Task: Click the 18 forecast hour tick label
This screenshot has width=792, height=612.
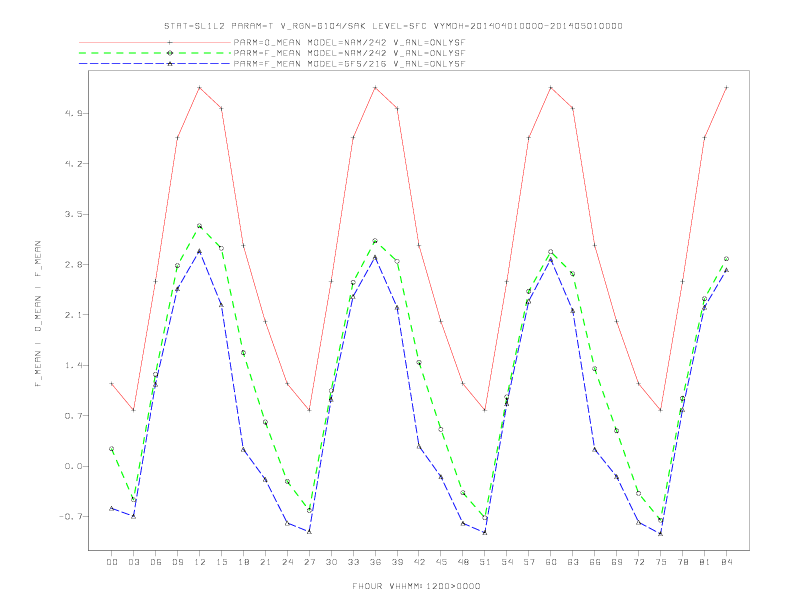Action: [x=243, y=562]
